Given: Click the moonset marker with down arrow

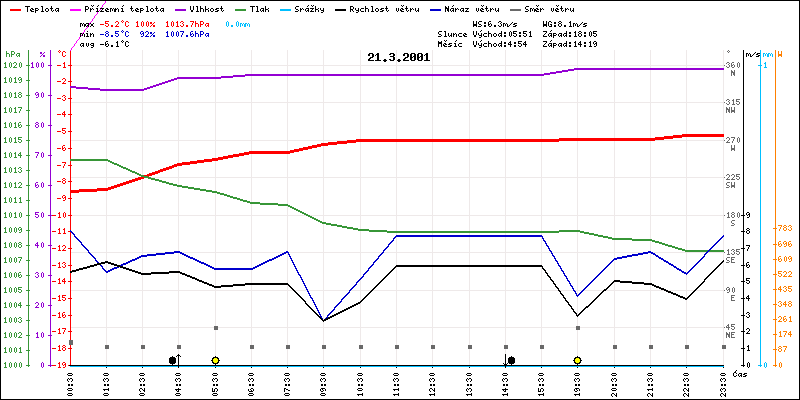Looking at the screenshot, I should (508, 359).
